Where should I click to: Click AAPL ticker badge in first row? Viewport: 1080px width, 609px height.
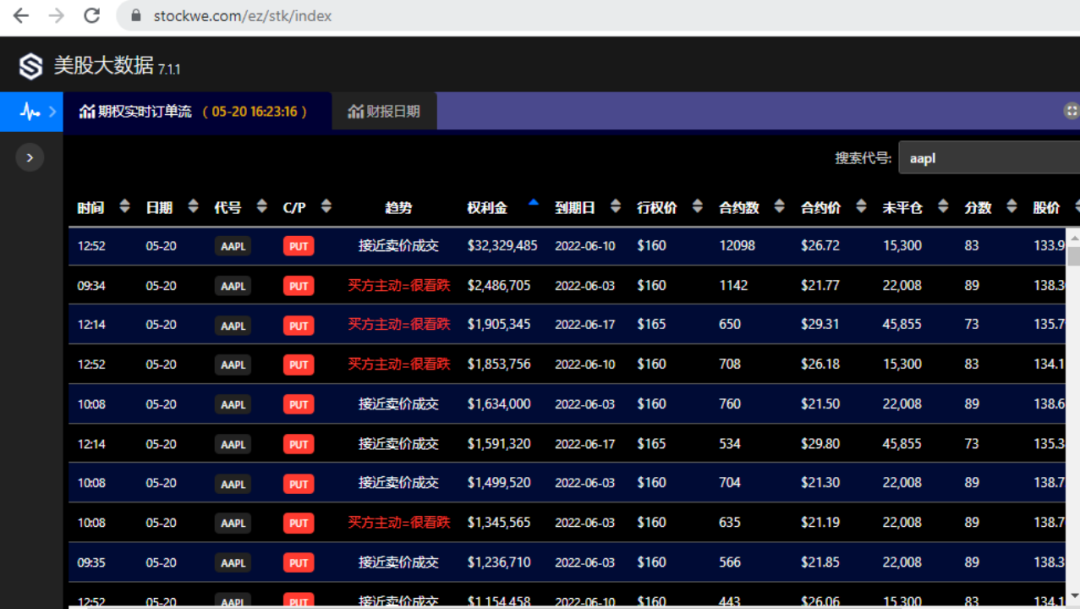(x=233, y=246)
